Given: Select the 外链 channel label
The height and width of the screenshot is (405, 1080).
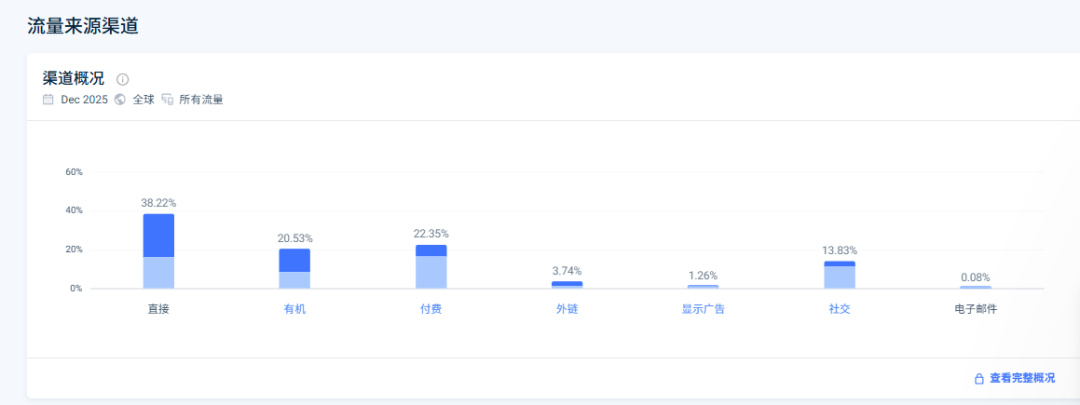Looking at the screenshot, I should [567, 309].
